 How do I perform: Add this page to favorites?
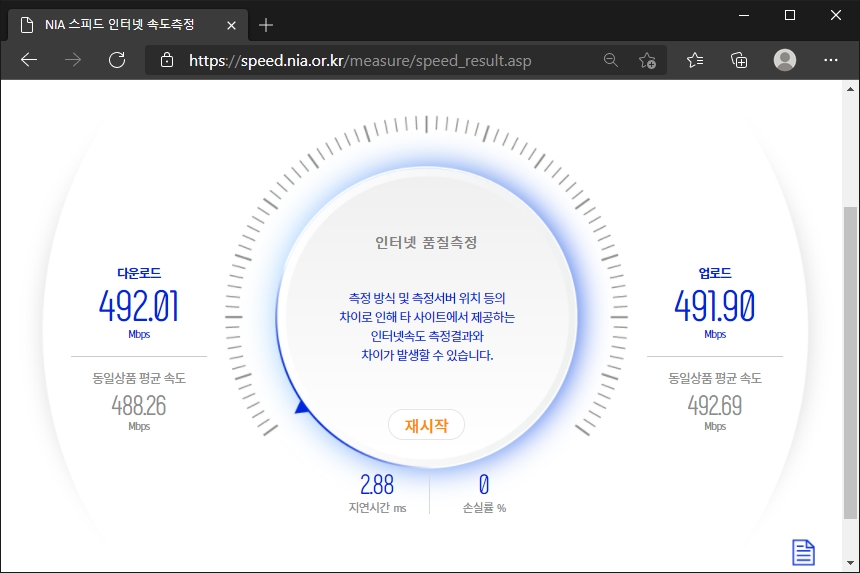[647, 60]
